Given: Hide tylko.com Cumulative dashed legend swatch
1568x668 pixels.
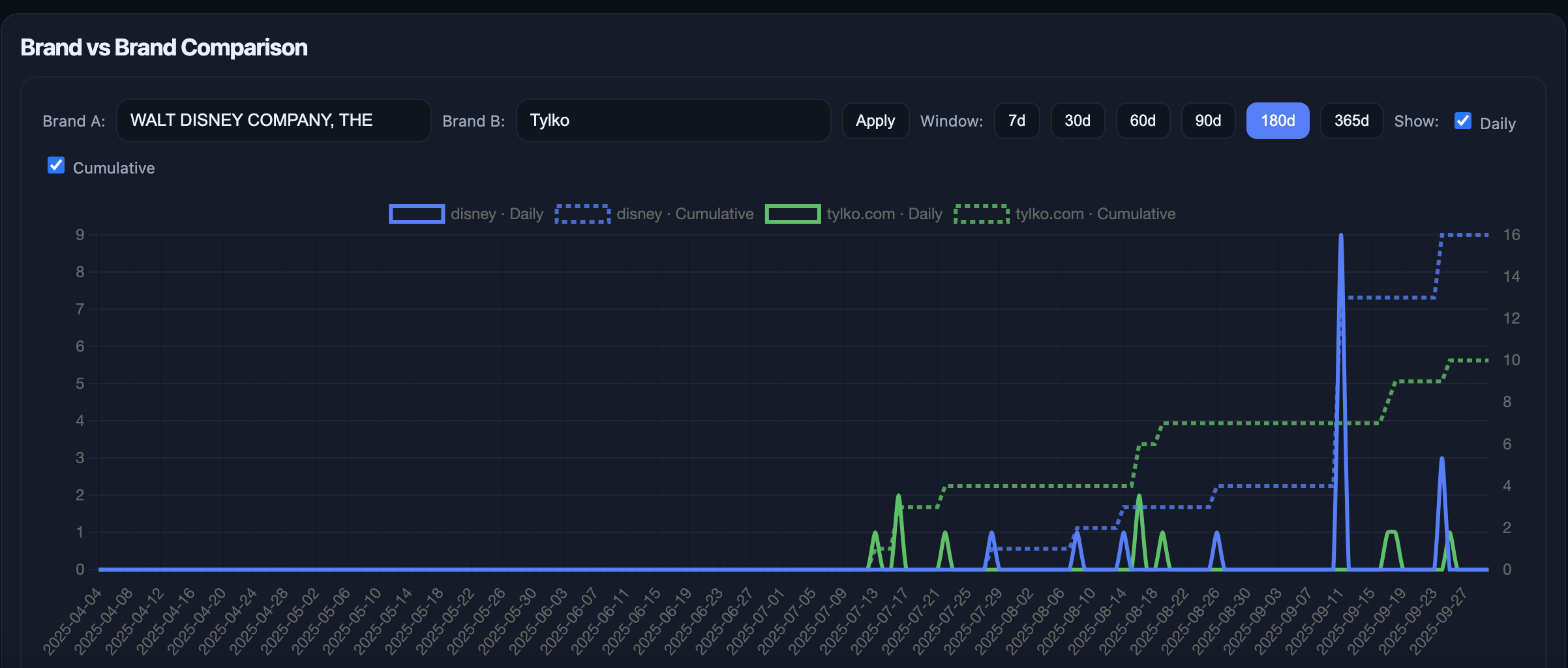Looking at the screenshot, I should click(x=981, y=214).
